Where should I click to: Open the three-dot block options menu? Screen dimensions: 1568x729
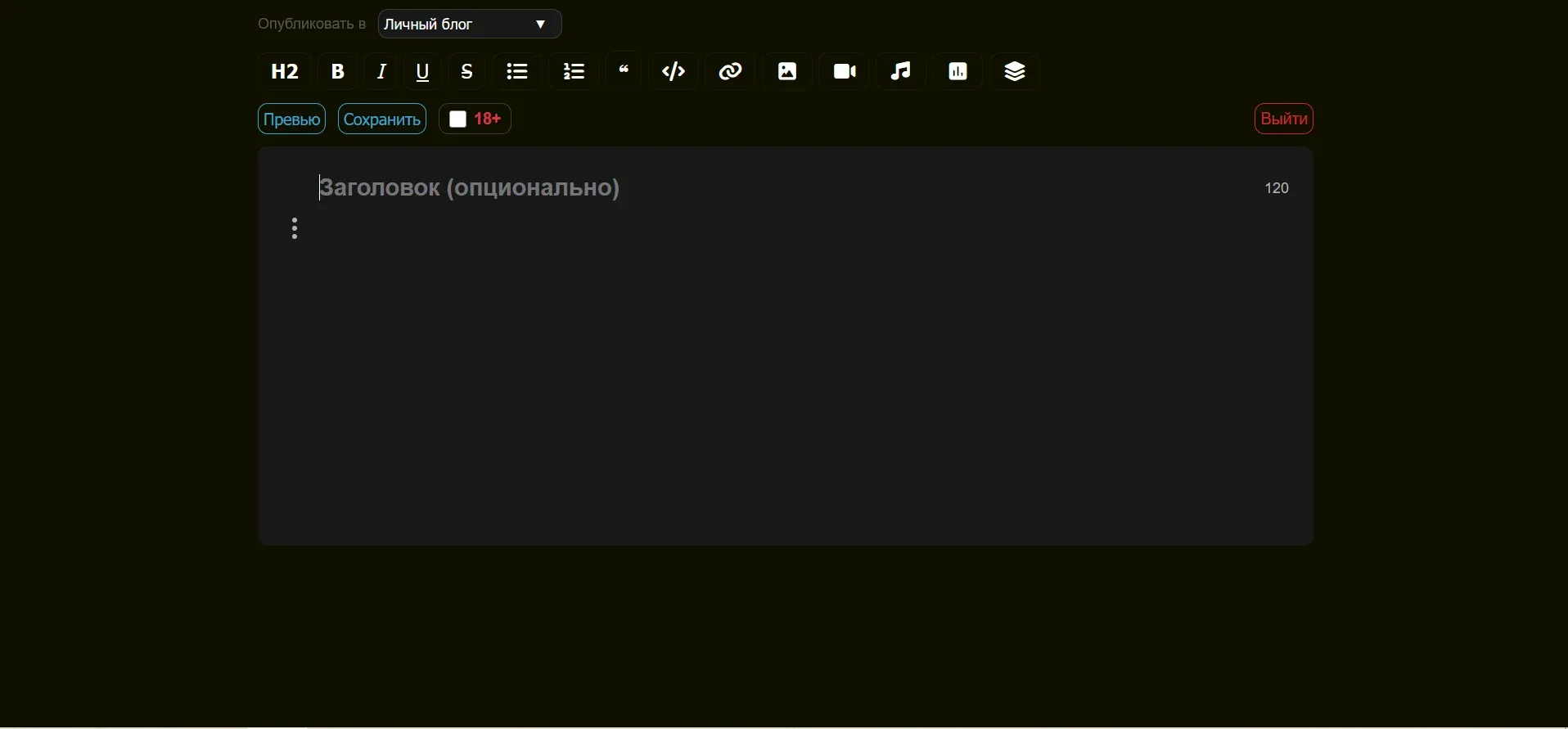[x=295, y=229]
